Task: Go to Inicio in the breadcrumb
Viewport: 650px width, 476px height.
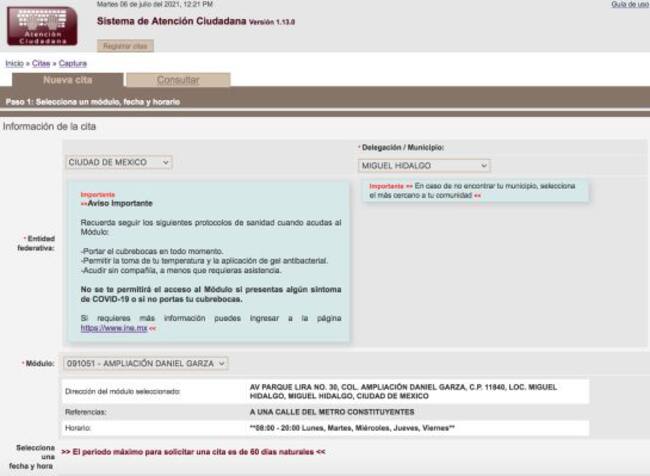Action: click(14, 63)
